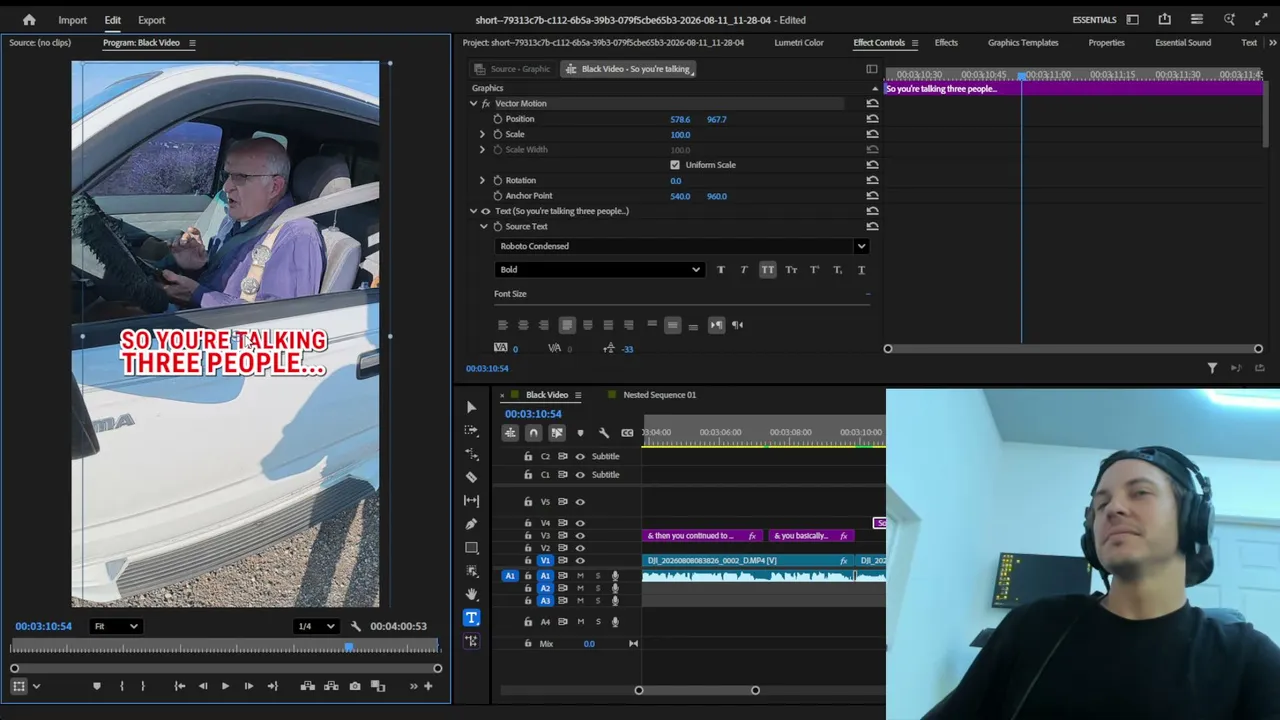Screen dimensions: 1280x720
Task: Mark Out point in Program monitor
Action: (143, 686)
